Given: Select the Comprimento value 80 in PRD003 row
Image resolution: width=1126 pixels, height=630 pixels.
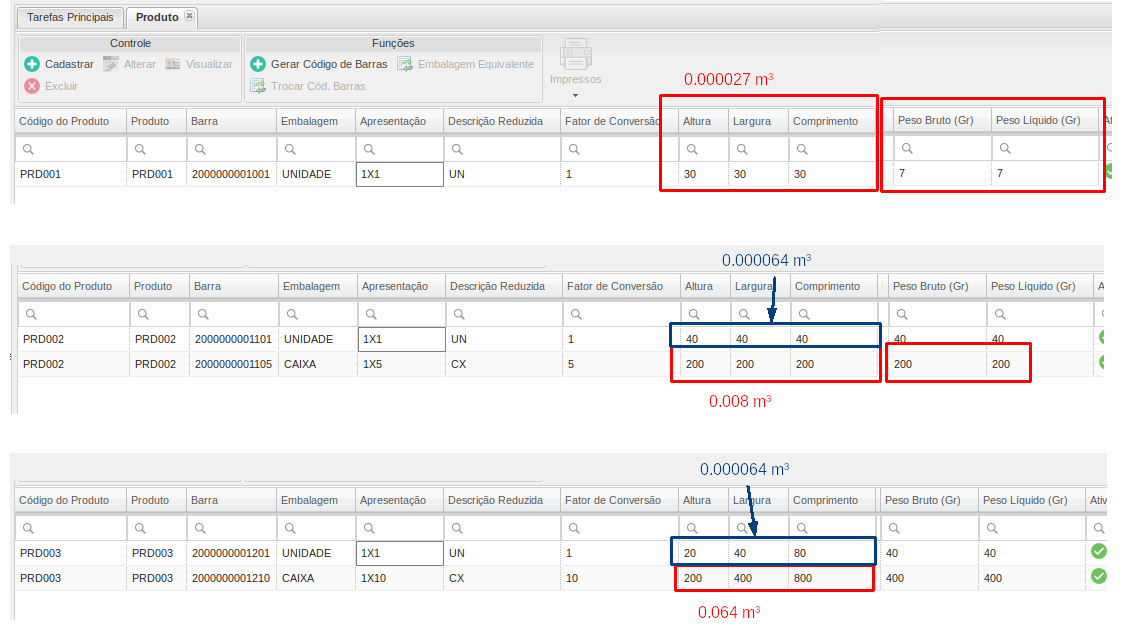Looking at the screenshot, I should tap(831, 553).
